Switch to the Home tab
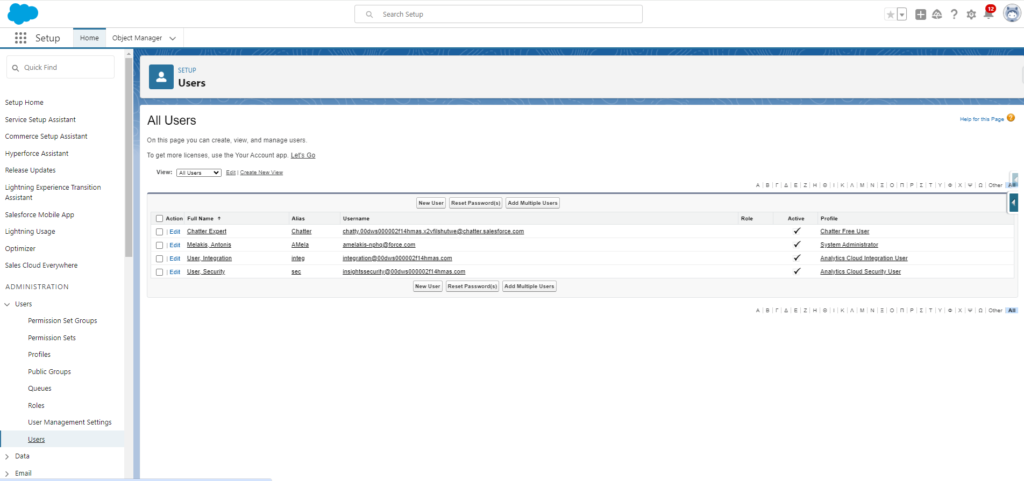The height and width of the screenshot is (481, 1024). (89, 38)
